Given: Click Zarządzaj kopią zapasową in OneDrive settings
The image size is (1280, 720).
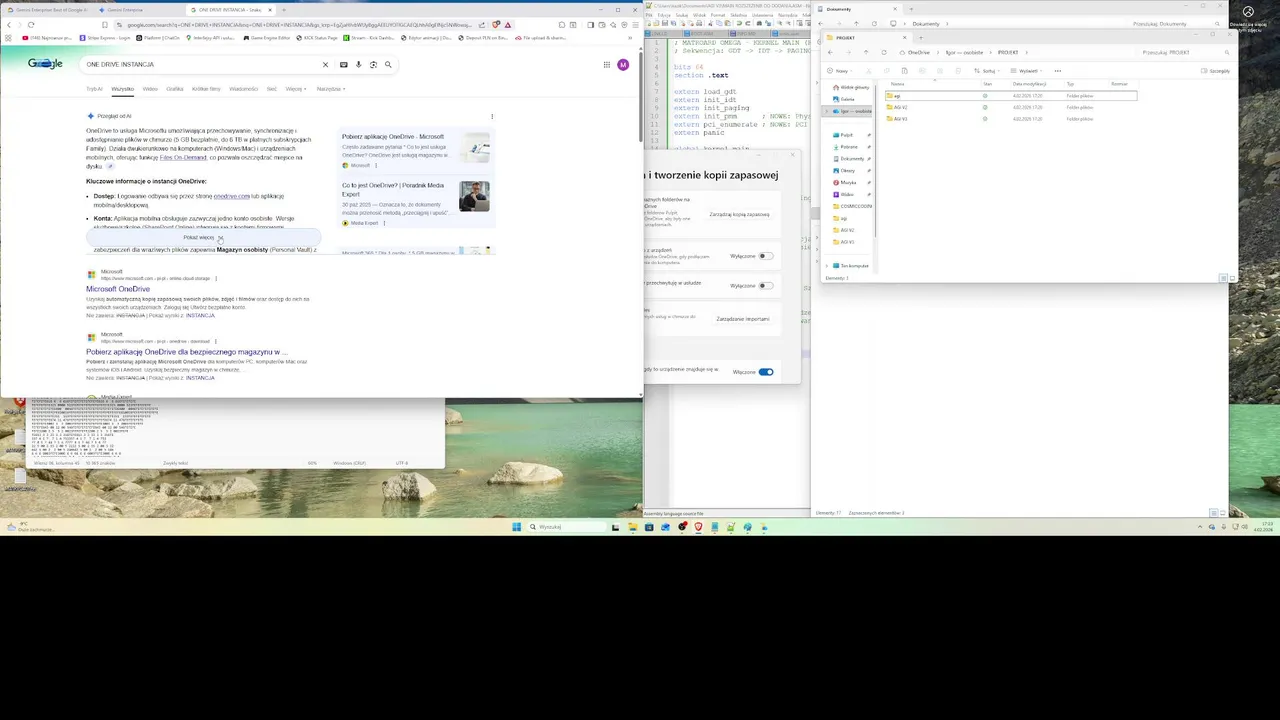Looking at the screenshot, I should (x=739, y=214).
